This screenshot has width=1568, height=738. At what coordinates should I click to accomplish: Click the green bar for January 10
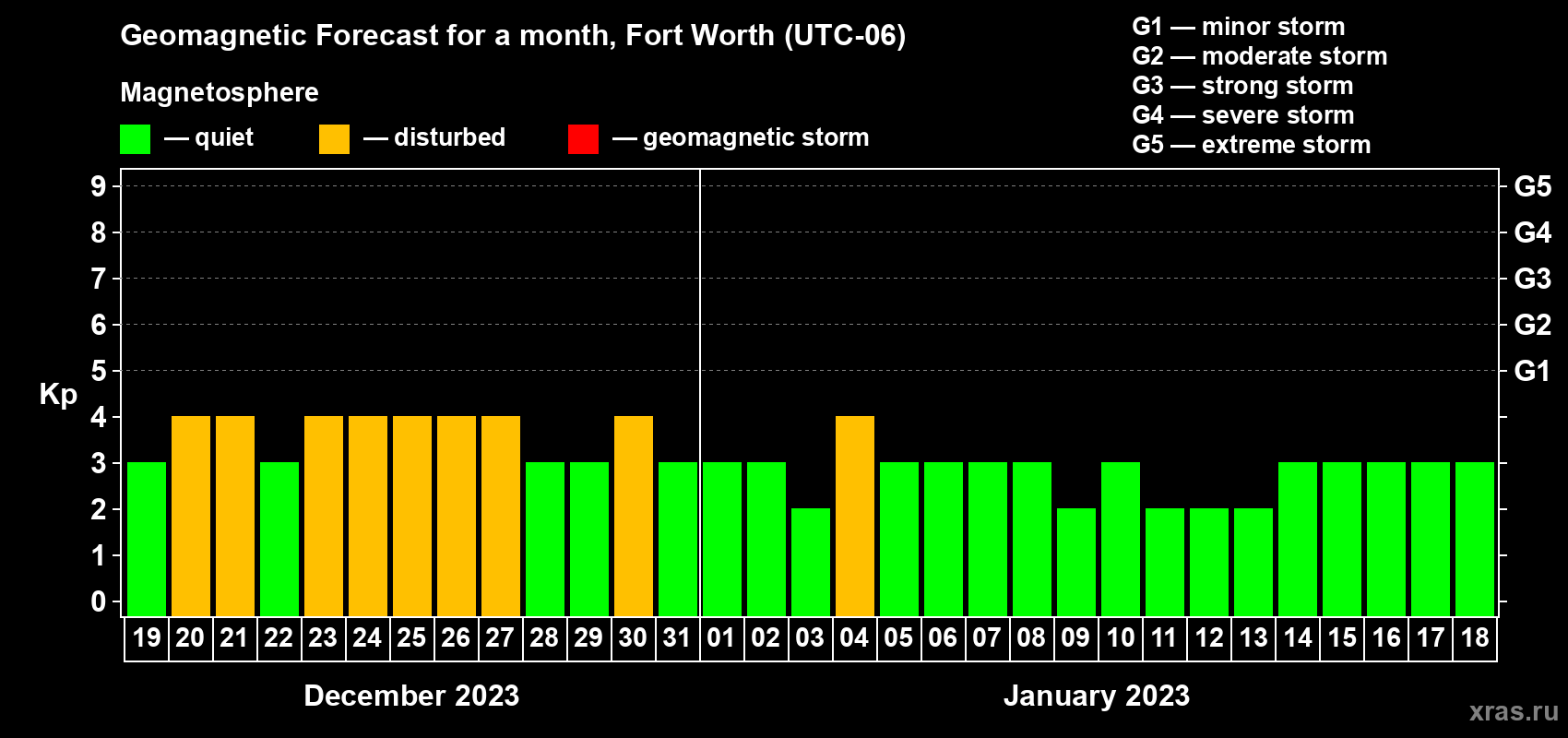point(1121,539)
